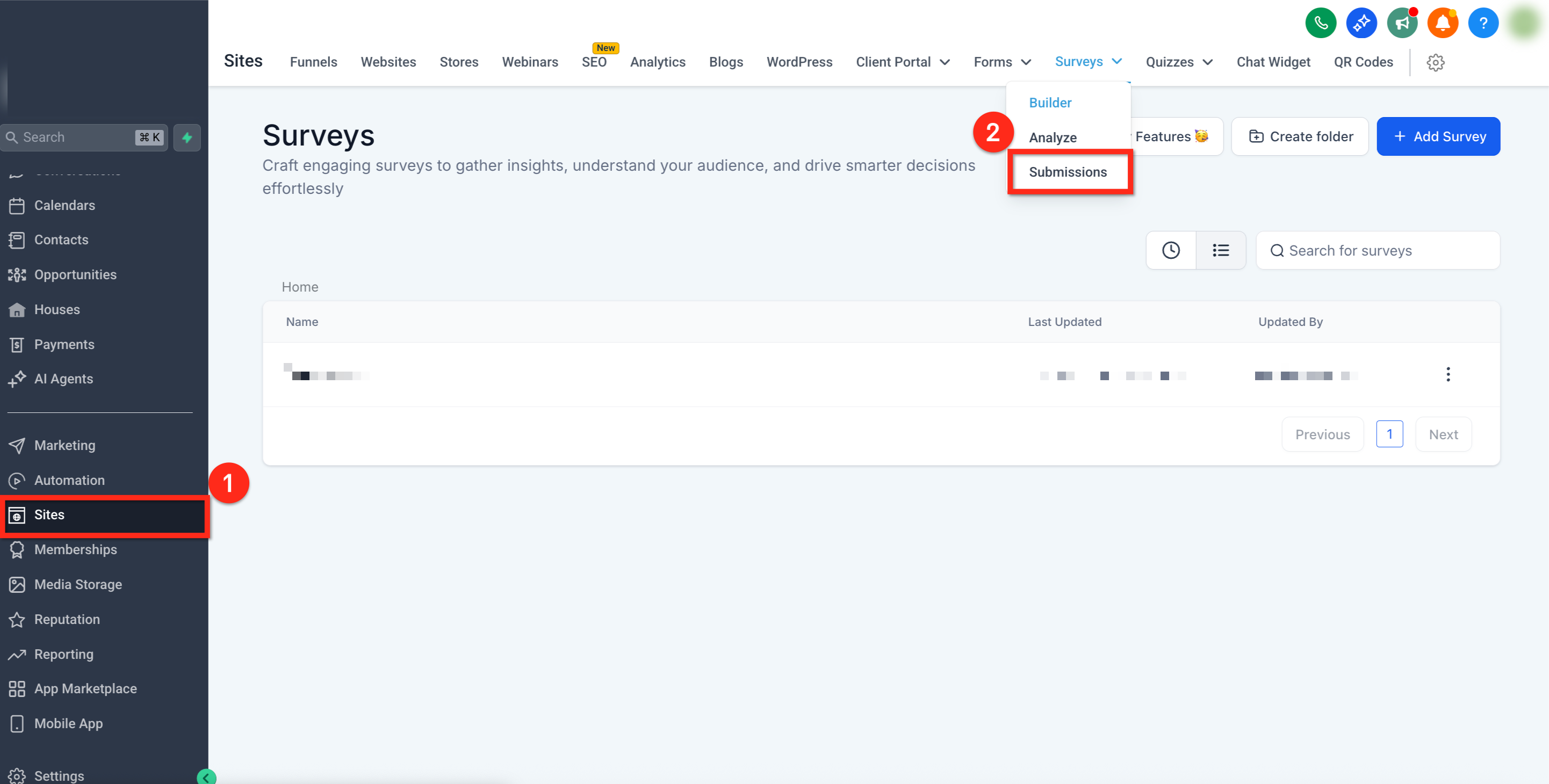Click the Add Survey button
This screenshot has width=1549, height=784.
click(1438, 136)
